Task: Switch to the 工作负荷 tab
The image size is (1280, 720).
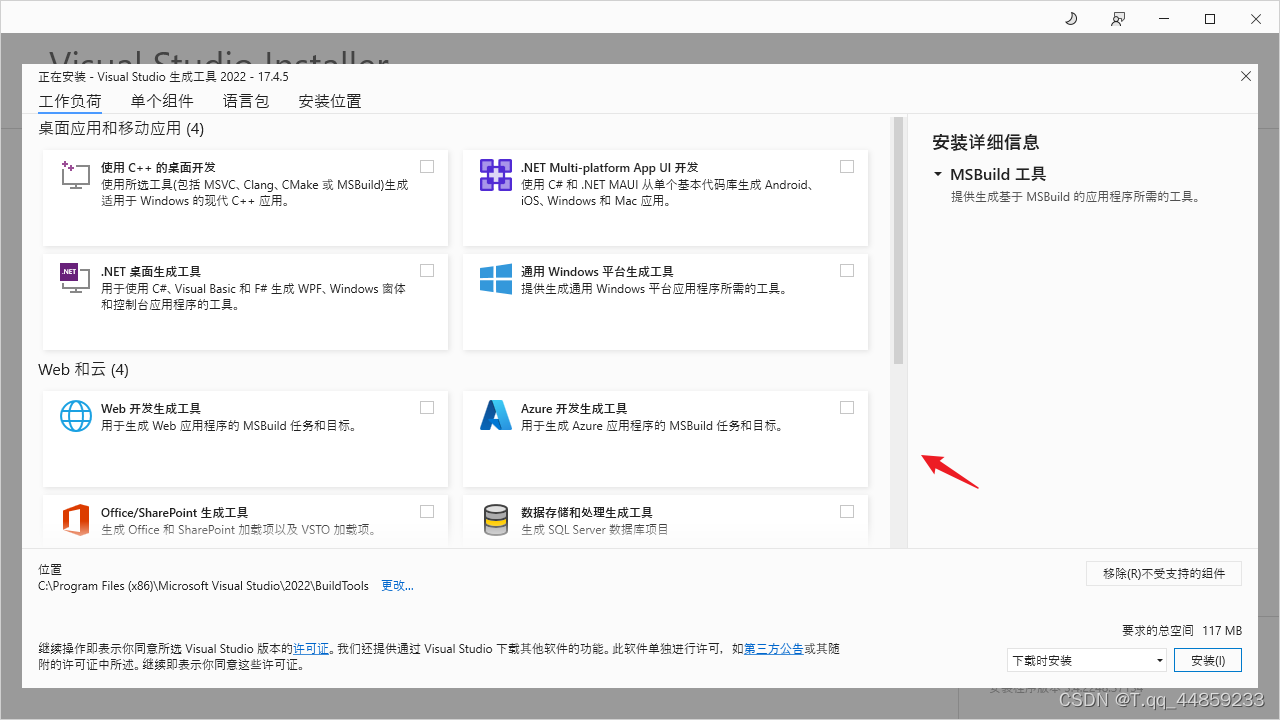Action: click(x=70, y=101)
